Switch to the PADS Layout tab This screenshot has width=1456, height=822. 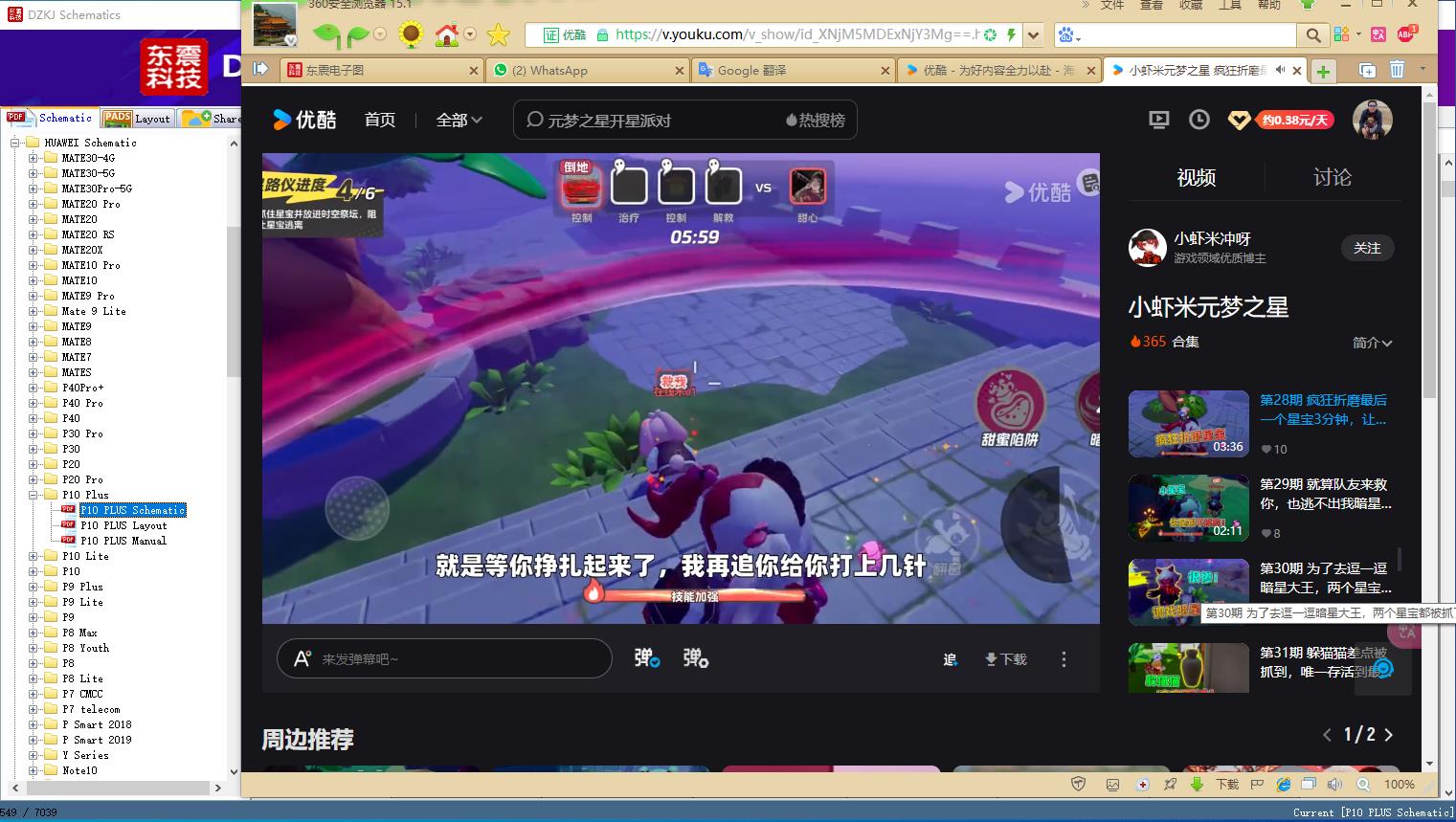(138, 118)
